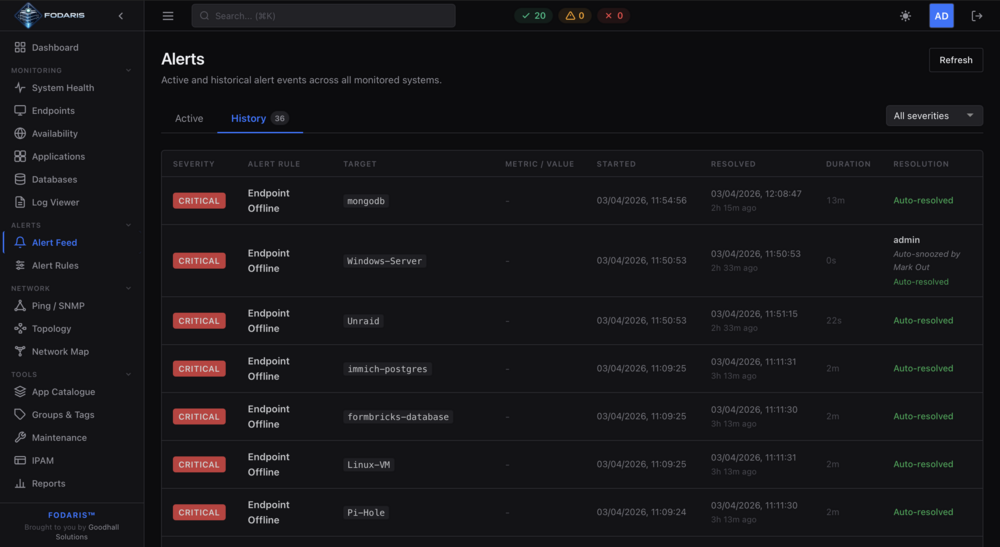This screenshot has width=1000, height=547.
Task: Open the All severities dropdown
Action: pos(934,116)
